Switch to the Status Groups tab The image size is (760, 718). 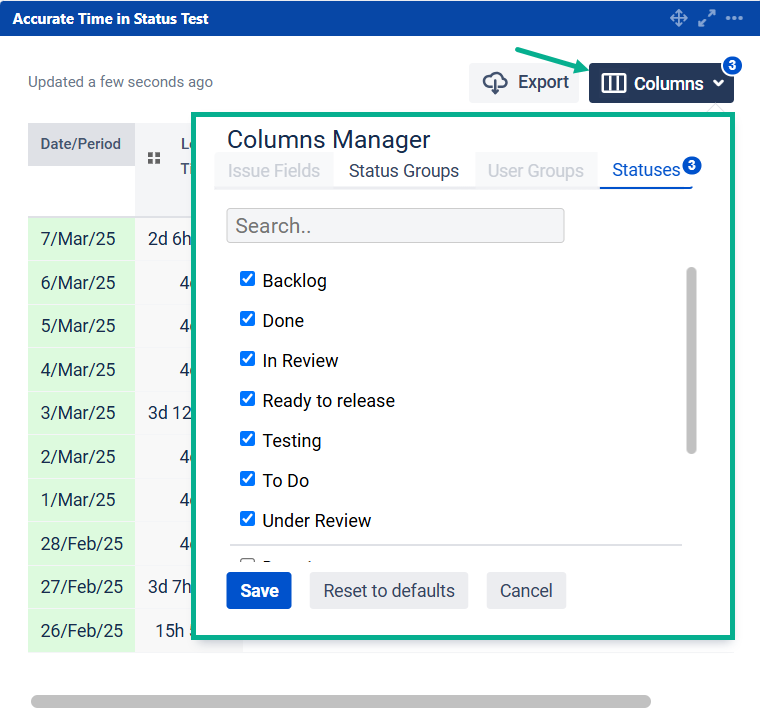(403, 171)
